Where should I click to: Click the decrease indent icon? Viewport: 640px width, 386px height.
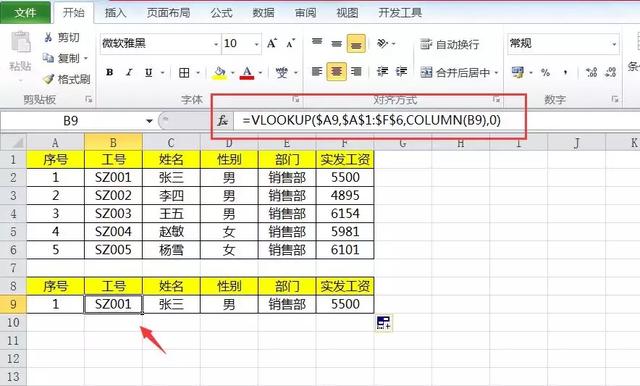(382, 72)
